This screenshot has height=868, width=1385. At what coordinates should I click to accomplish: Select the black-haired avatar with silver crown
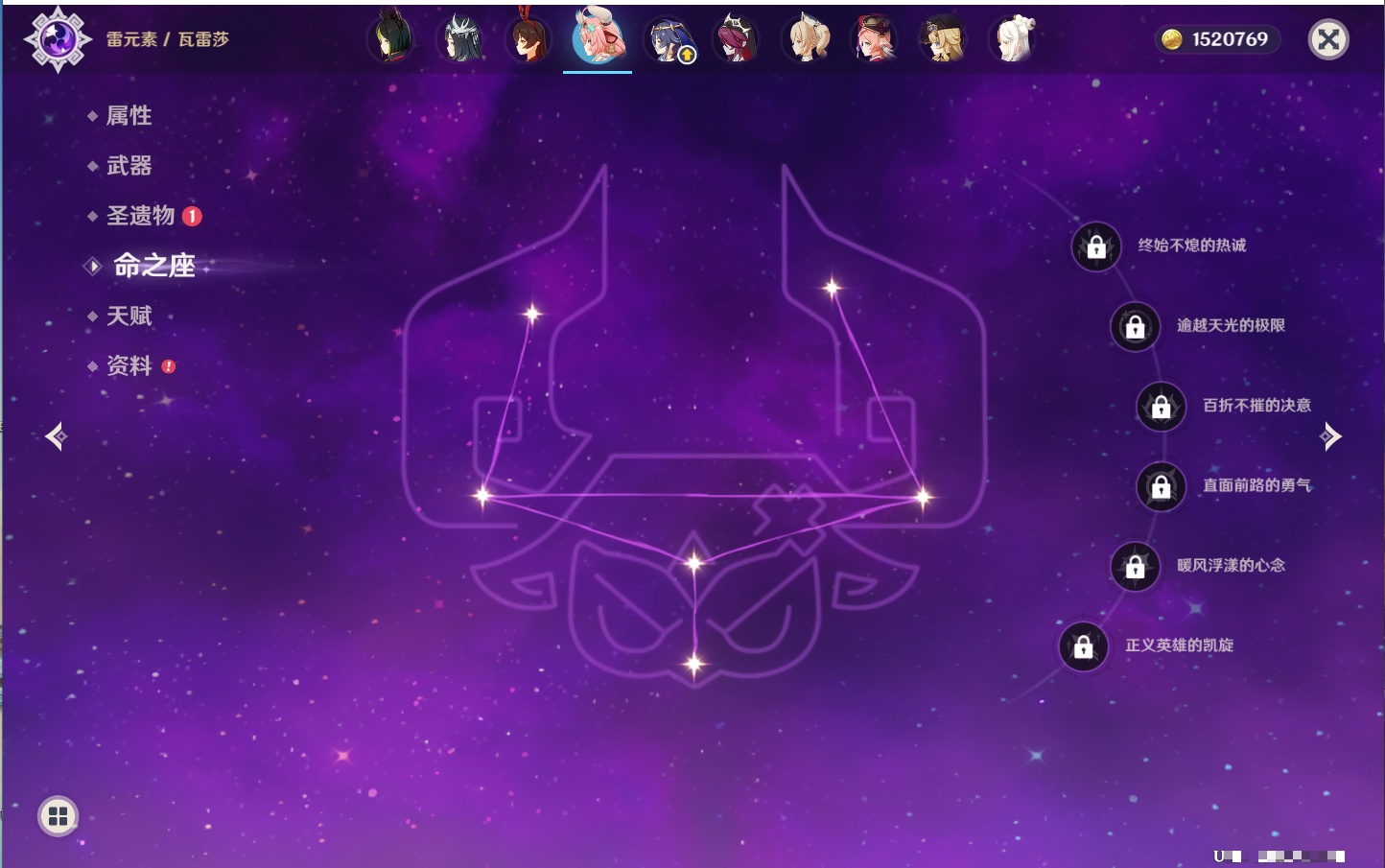pos(460,38)
